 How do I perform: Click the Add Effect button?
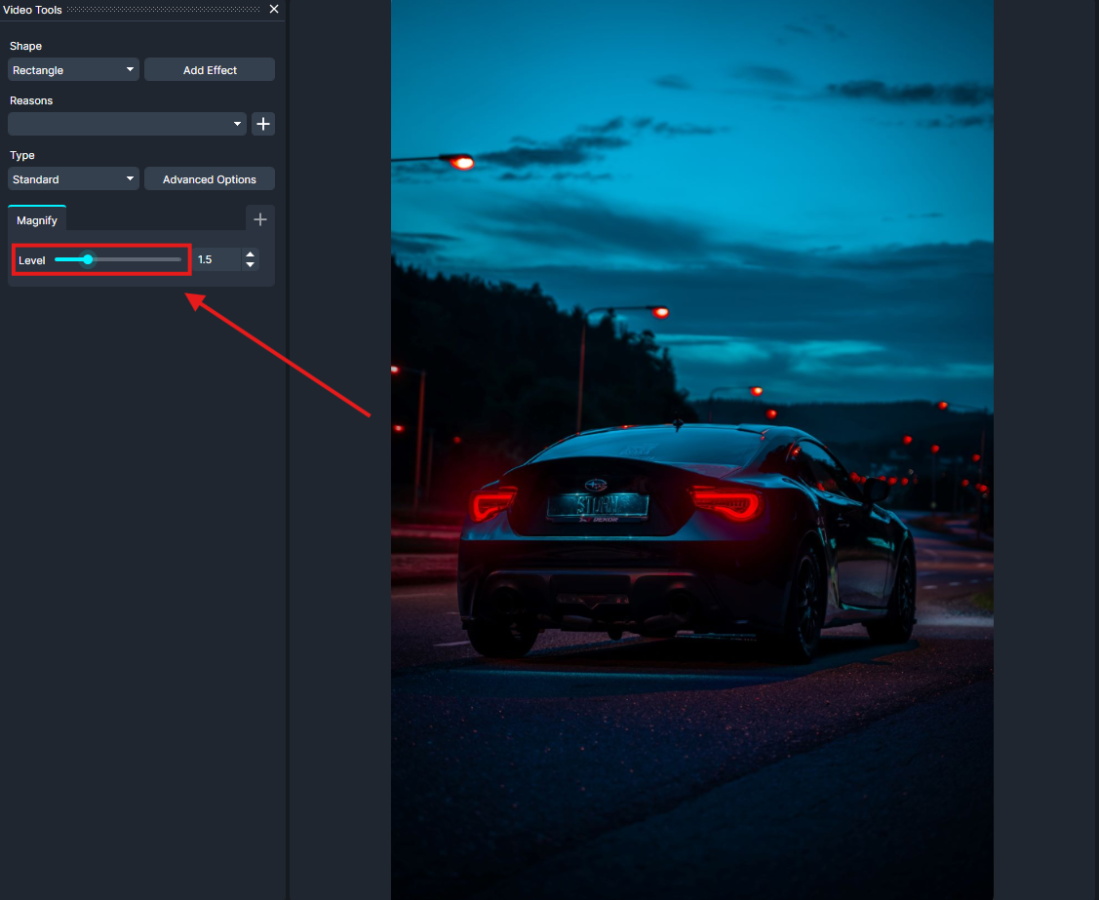209,70
